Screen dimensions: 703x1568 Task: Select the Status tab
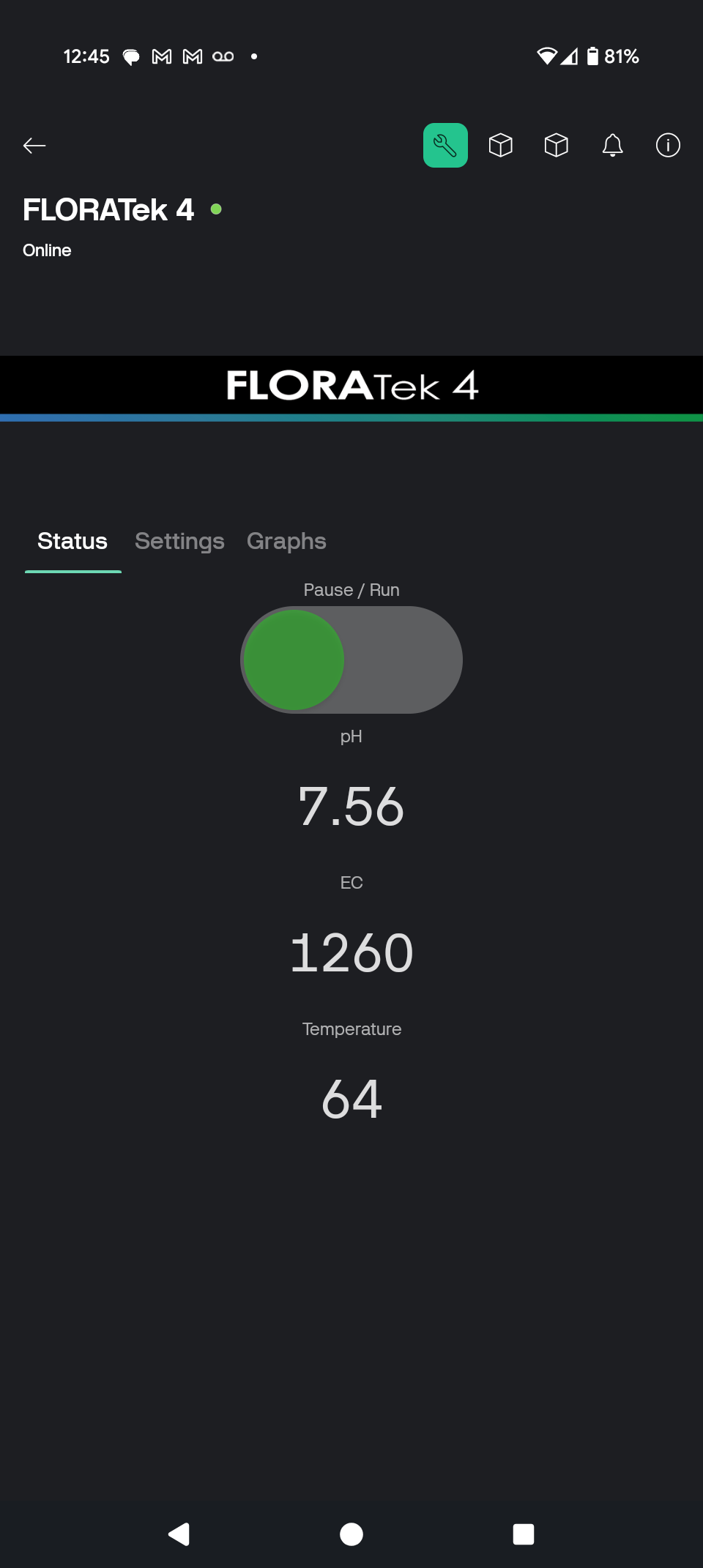(x=72, y=542)
